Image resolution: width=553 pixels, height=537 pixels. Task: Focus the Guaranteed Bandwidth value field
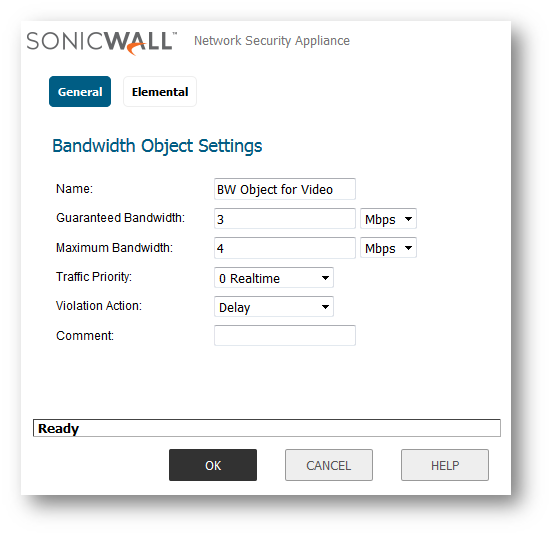point(285,219)
